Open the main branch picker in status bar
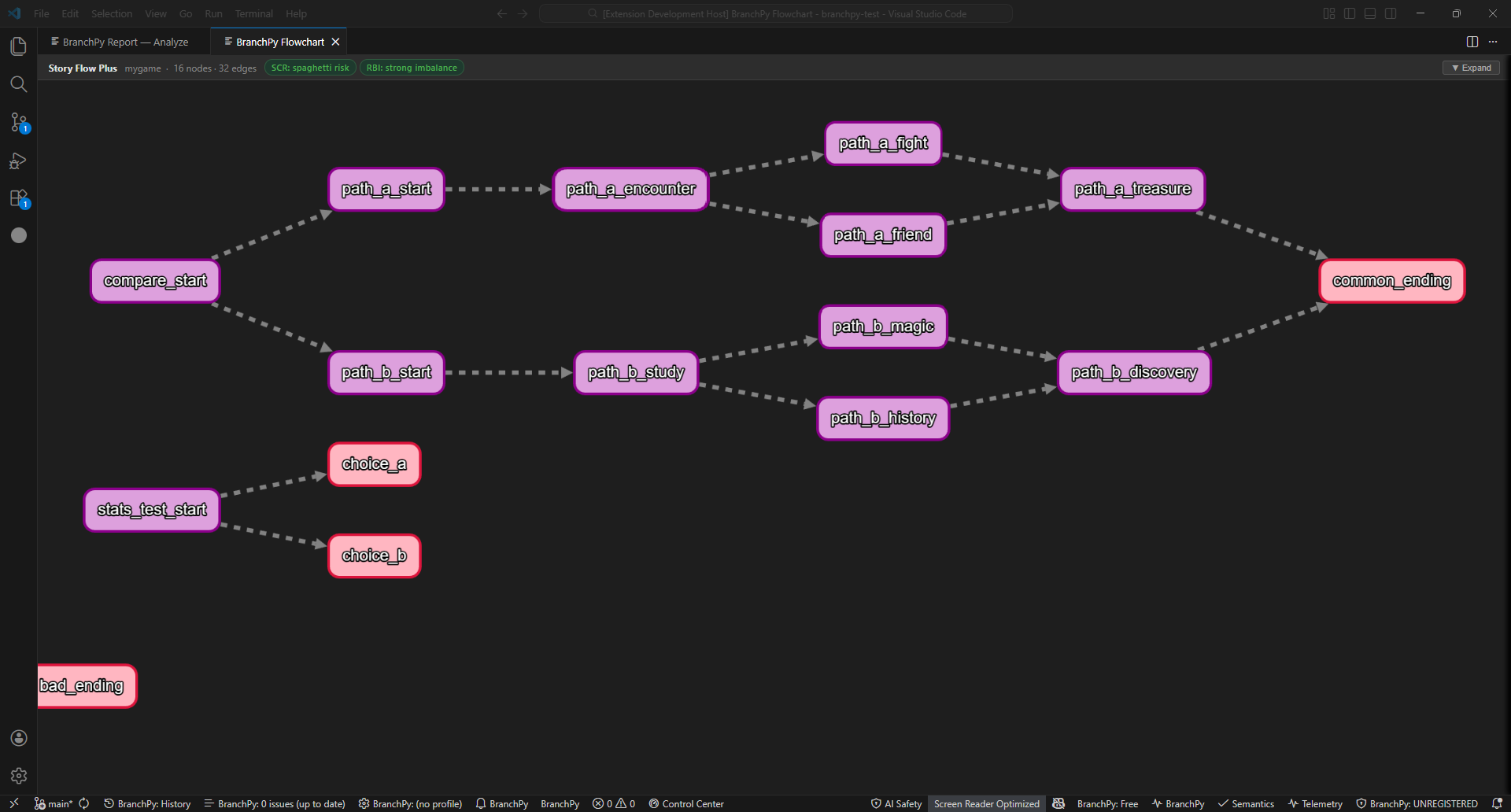Viewport: 1511px width, 812px height. click(54, 803)
